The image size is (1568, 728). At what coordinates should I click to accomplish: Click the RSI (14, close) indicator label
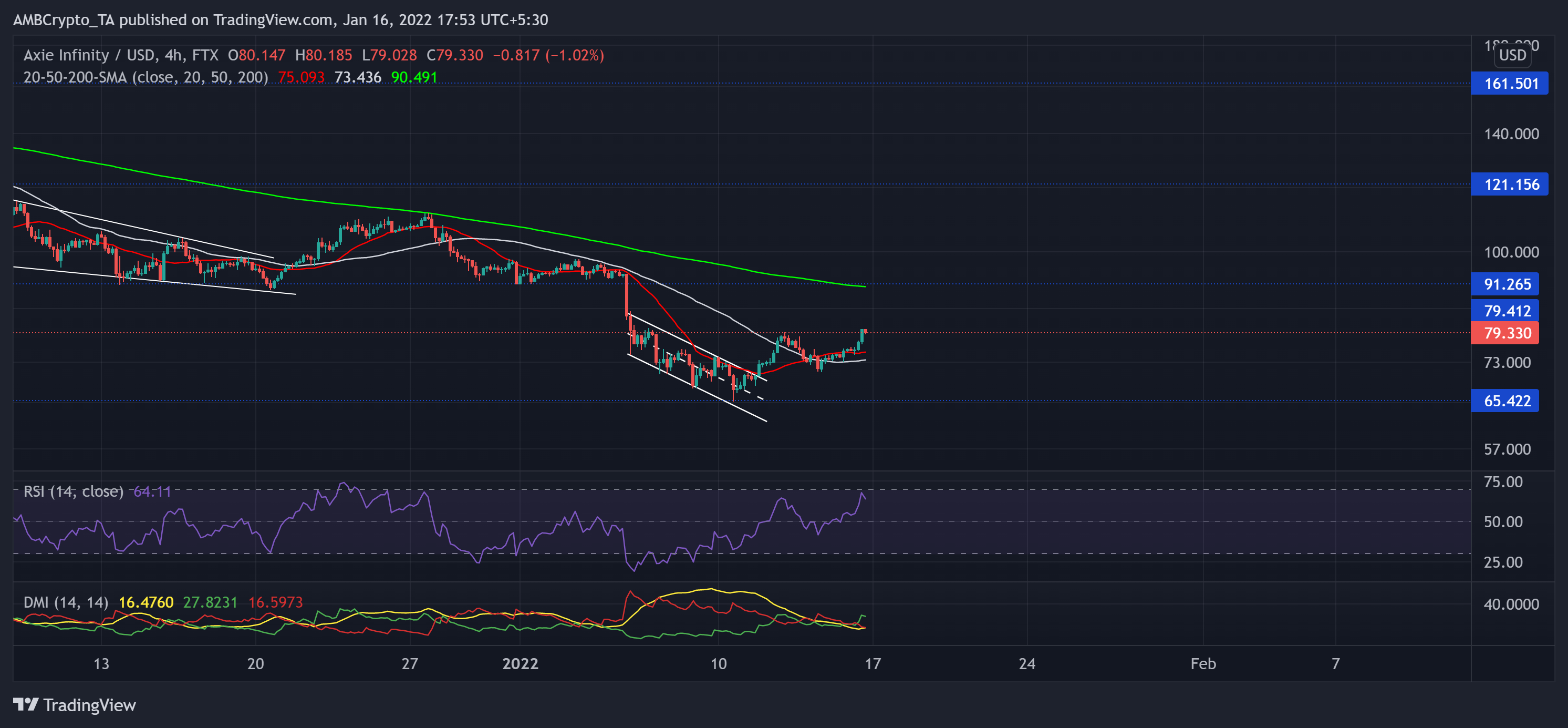73,491
